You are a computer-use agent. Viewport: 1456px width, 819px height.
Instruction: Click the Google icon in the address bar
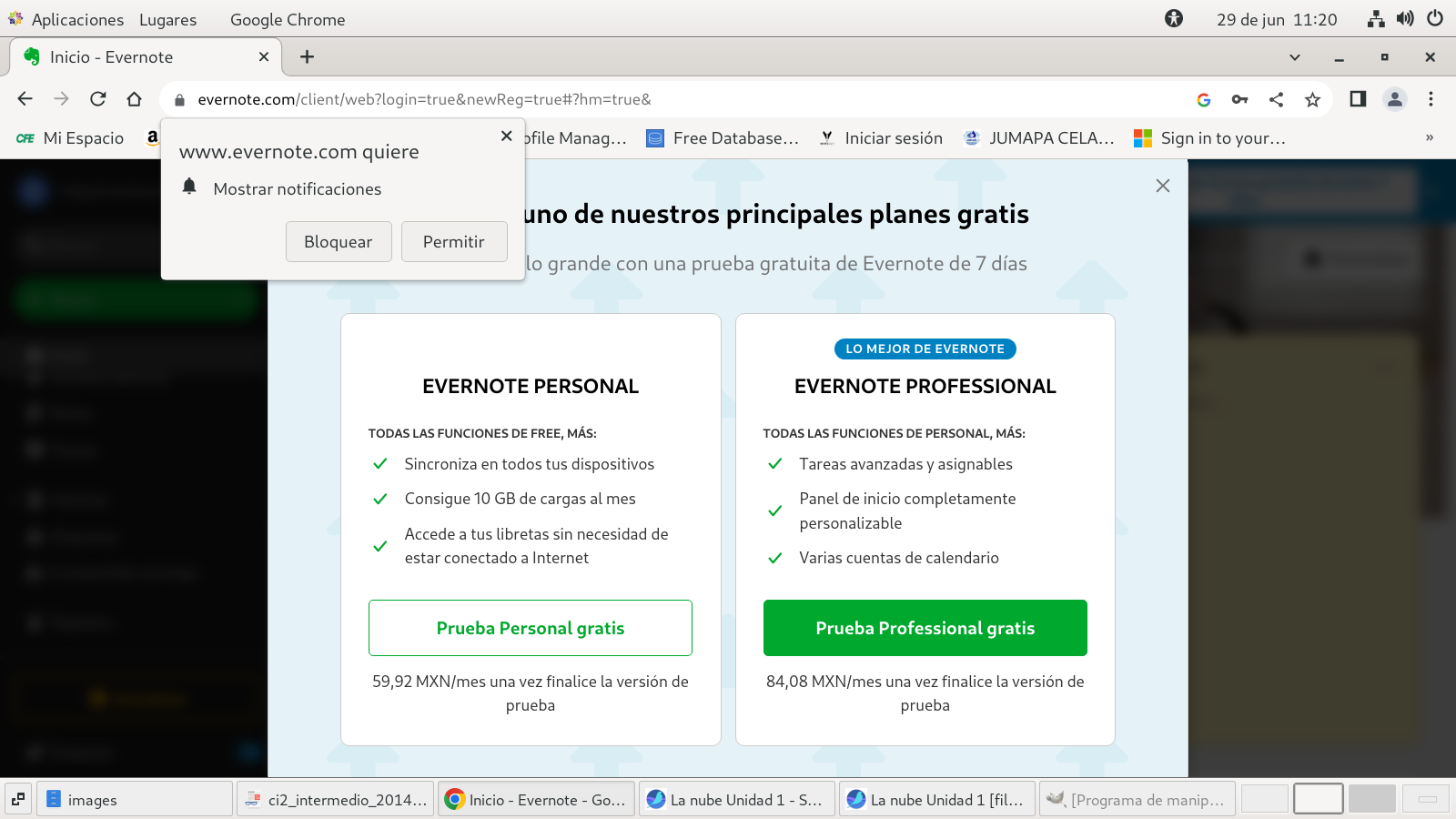click(1203, 99)
